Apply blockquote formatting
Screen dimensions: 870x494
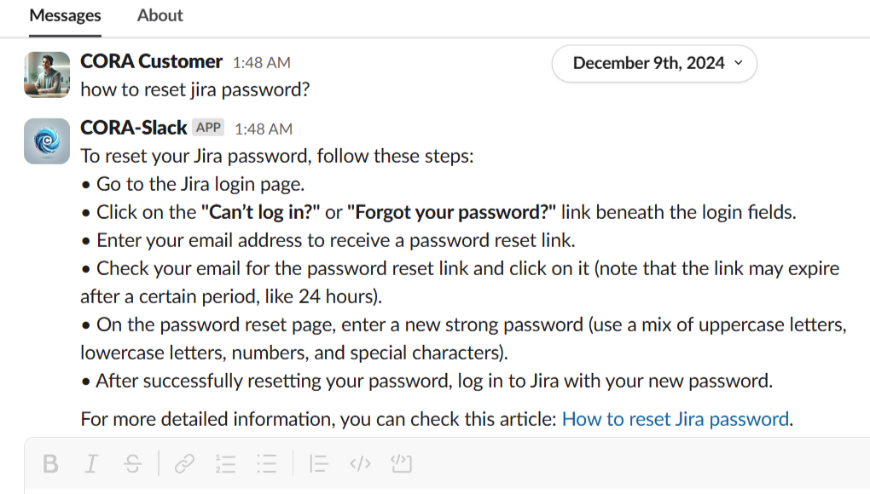pyautogui.click(x=318, y=464)
